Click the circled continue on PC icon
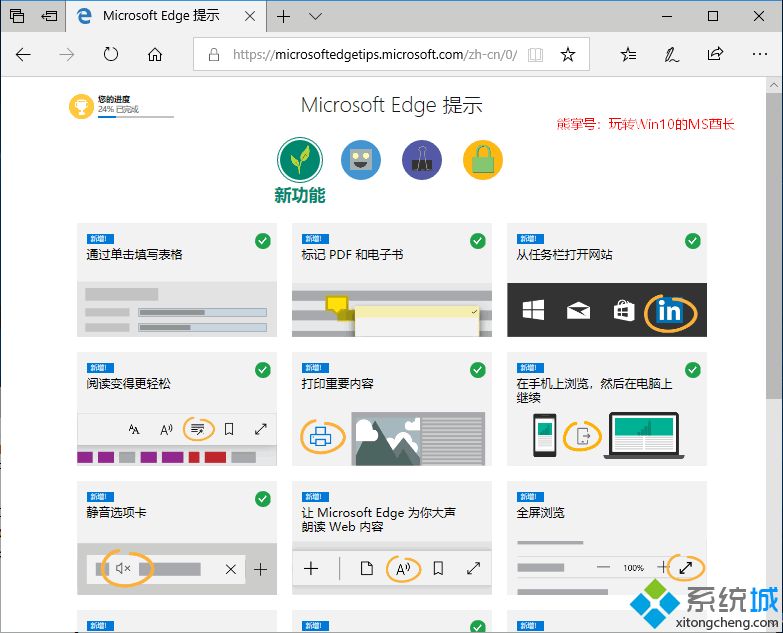This screenshot has height=633, width=783. click(582, 436)
